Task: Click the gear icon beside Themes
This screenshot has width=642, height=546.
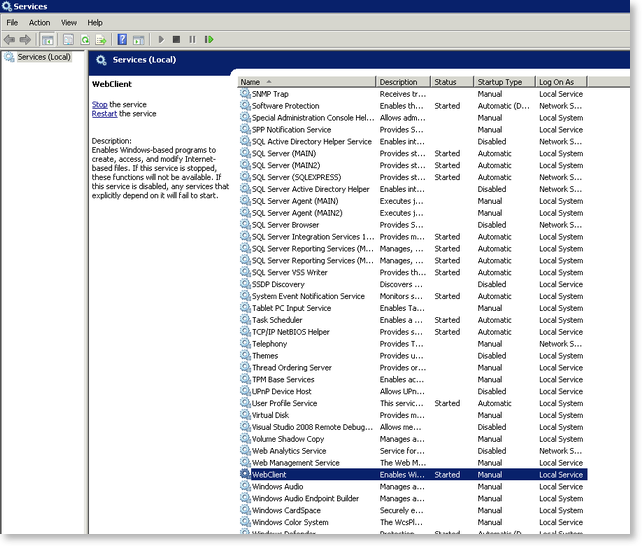Action: tap(245, 355)
